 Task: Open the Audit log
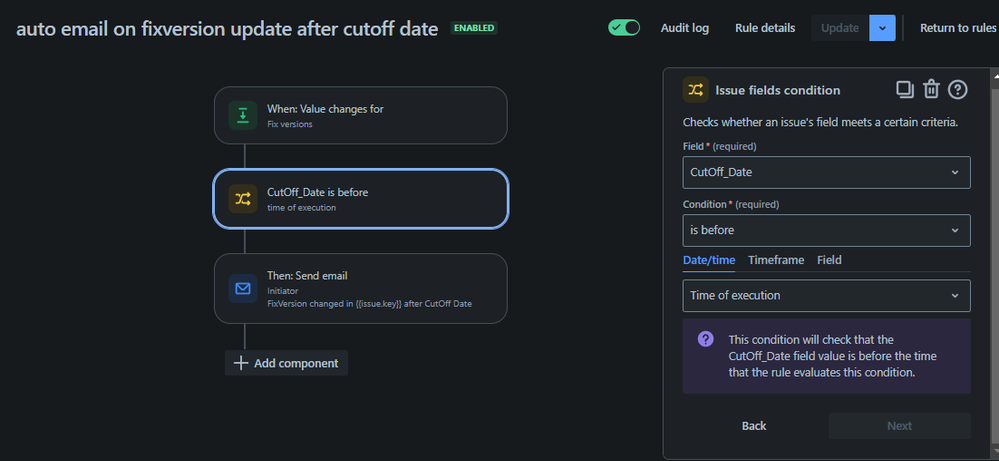point(684,28)
